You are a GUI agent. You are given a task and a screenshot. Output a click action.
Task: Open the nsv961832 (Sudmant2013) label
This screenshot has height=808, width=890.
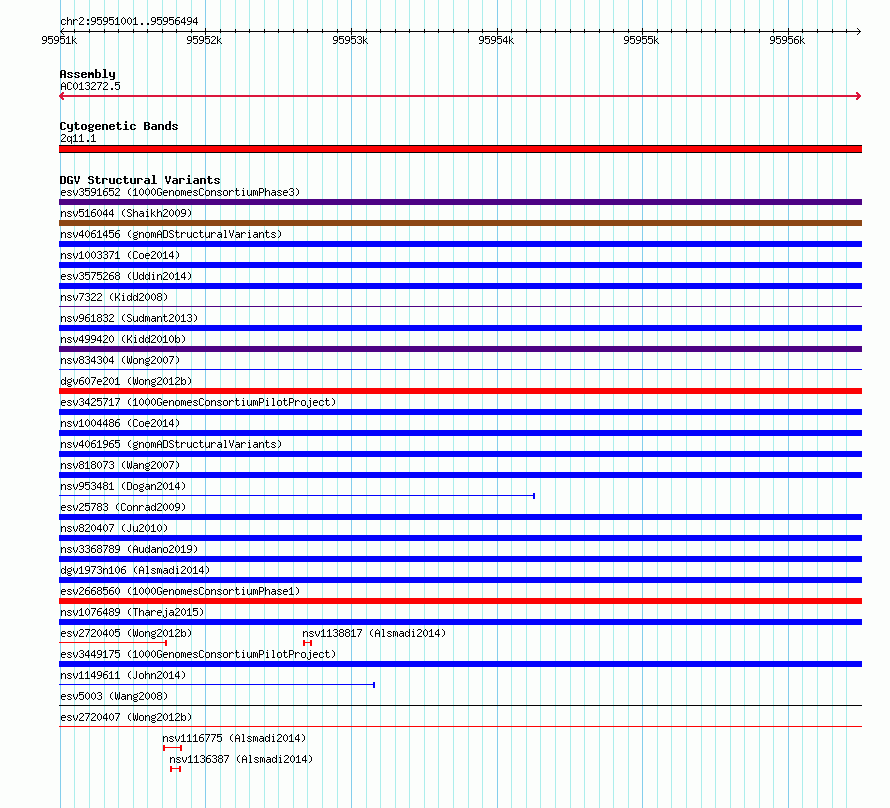(129, 318)
